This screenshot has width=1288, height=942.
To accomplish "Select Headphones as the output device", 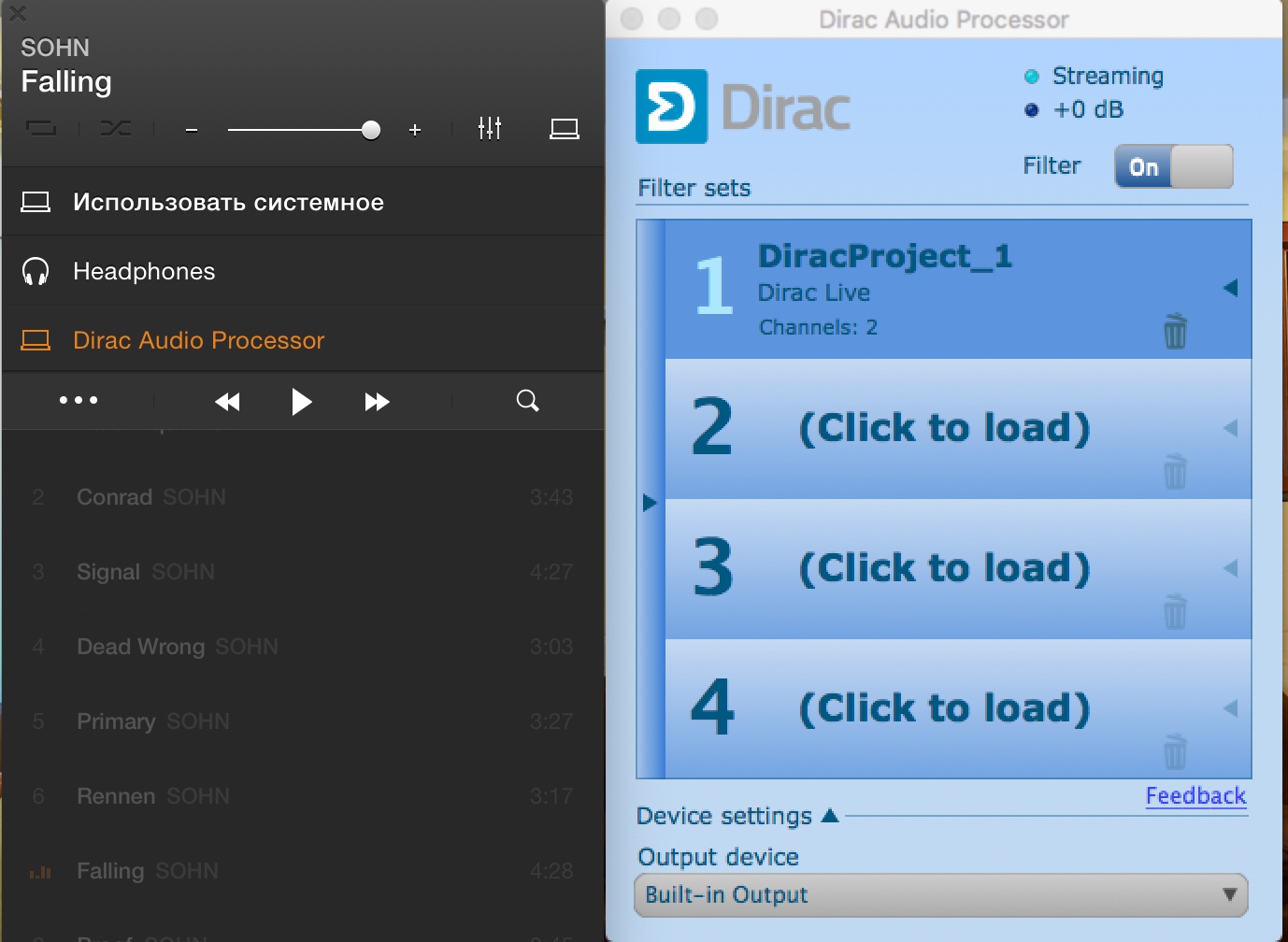I will click(144, 271).
